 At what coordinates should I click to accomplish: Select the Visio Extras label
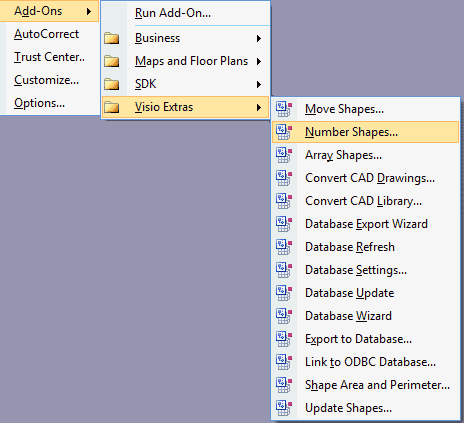164,107
